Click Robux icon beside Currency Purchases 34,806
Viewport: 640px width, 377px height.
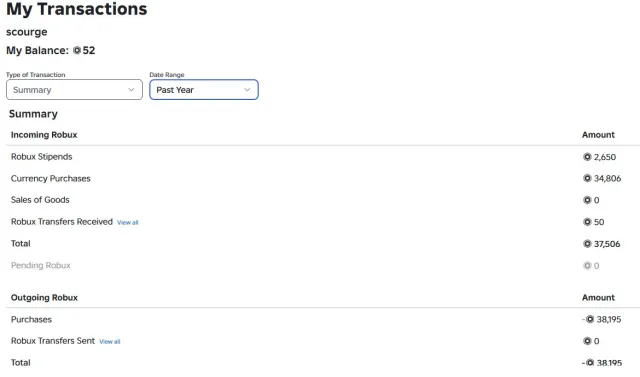pos(587,178)
